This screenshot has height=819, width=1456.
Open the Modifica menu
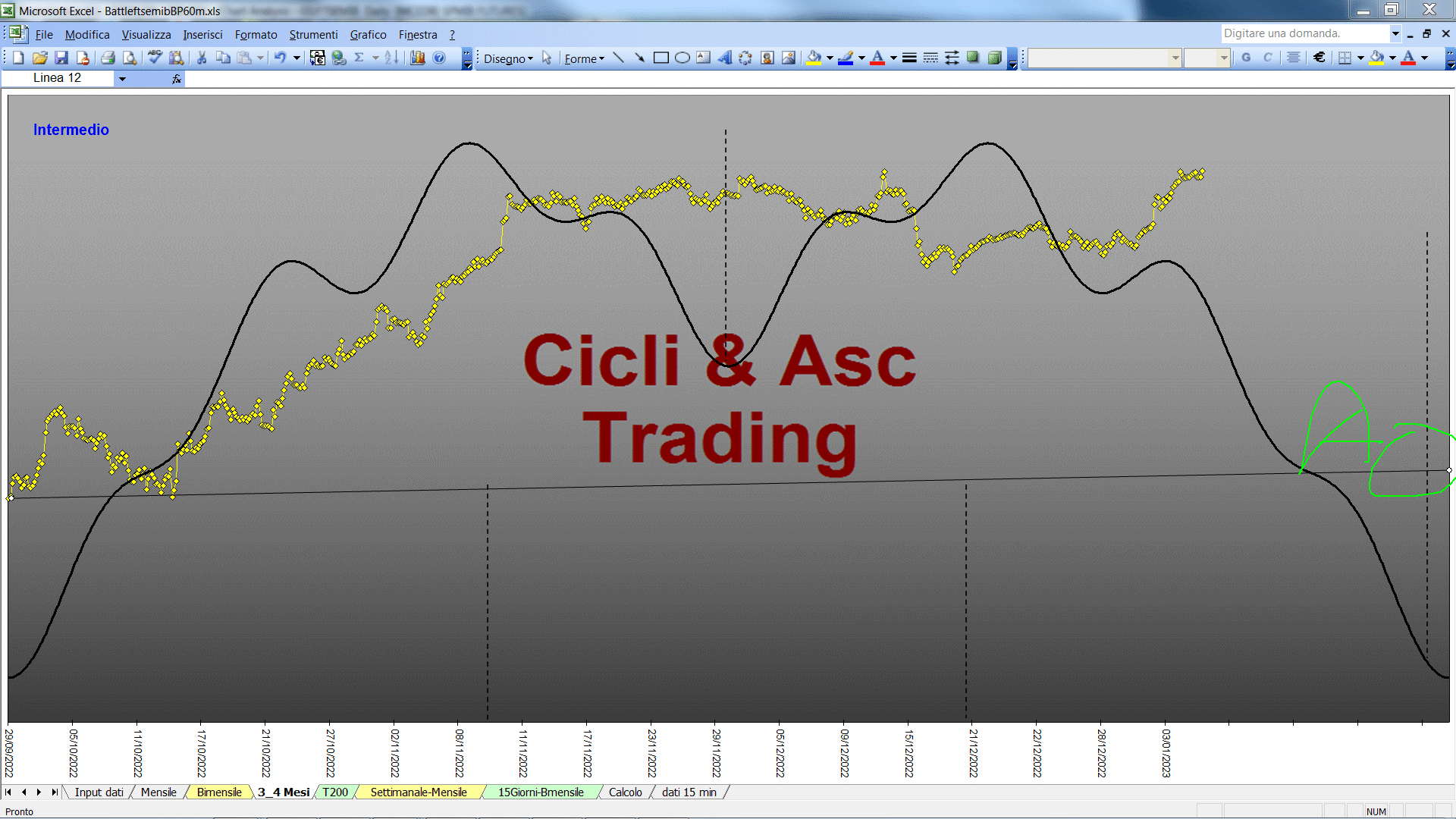tap(87, 34)
